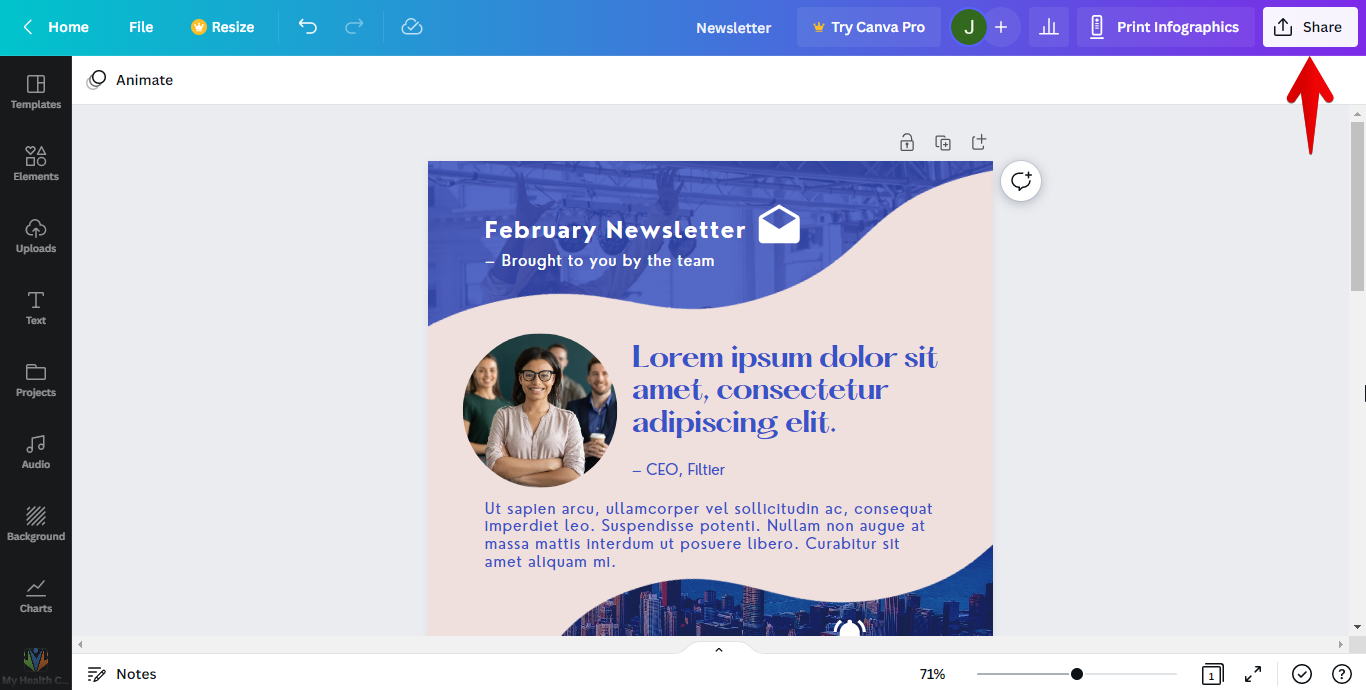Open the Charts panel

36,596
